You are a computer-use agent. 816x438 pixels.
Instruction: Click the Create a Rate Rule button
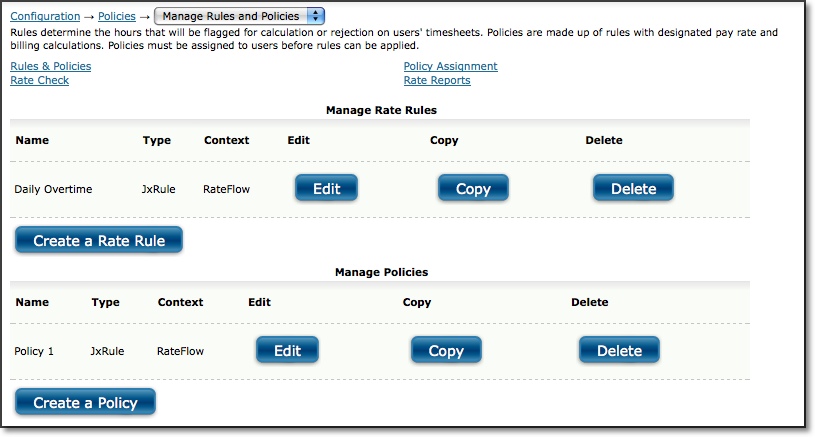[x=99, y=240]
